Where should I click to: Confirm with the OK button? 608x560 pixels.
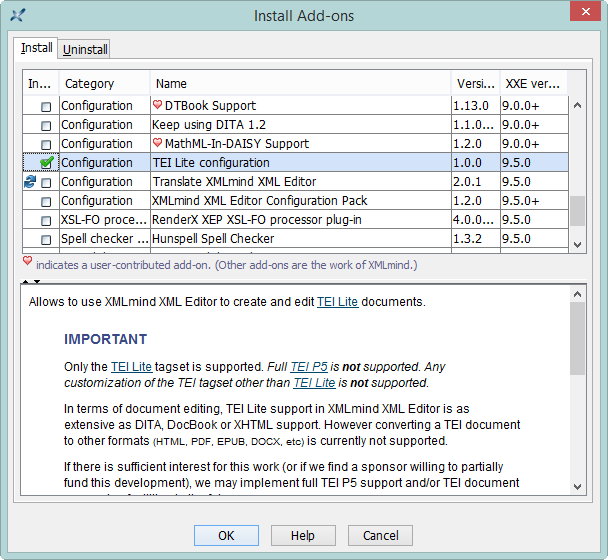pyautogui.click(x=226, y=536)
